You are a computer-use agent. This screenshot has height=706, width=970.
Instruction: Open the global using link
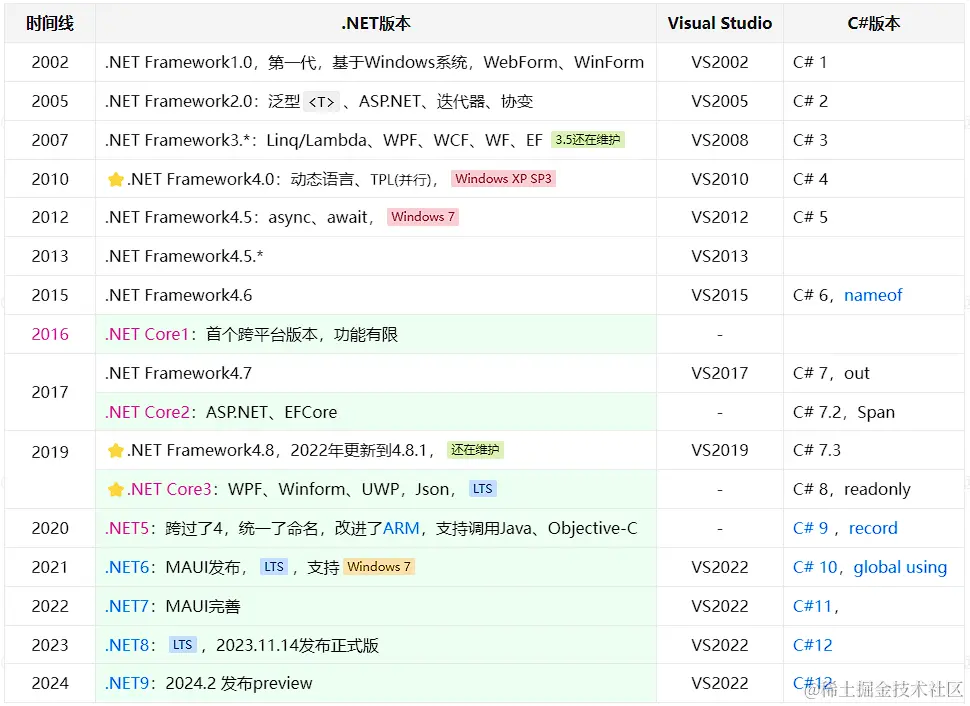900,567
